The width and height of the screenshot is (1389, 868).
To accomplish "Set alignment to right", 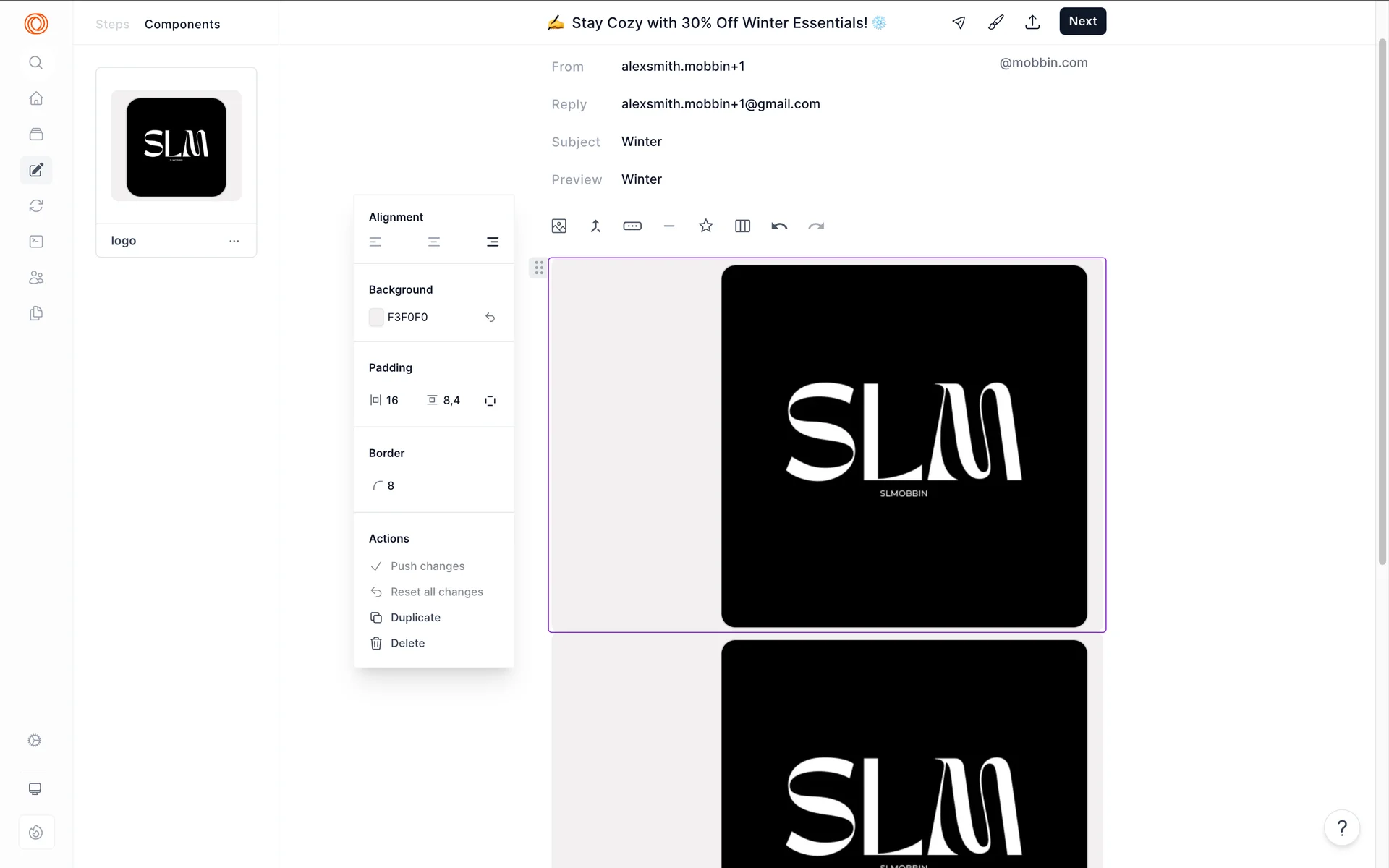I will pyautogui.click(x=493, y=242).
